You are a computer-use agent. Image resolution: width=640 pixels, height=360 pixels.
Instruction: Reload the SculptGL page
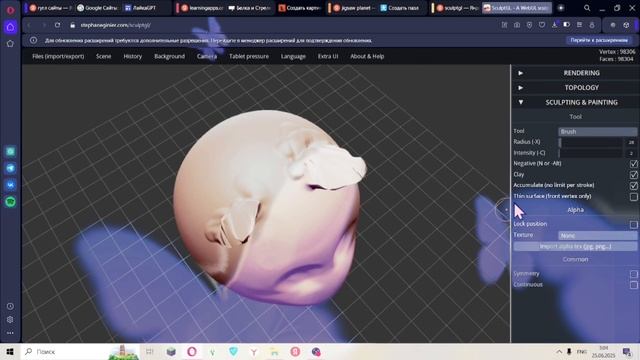58,25
